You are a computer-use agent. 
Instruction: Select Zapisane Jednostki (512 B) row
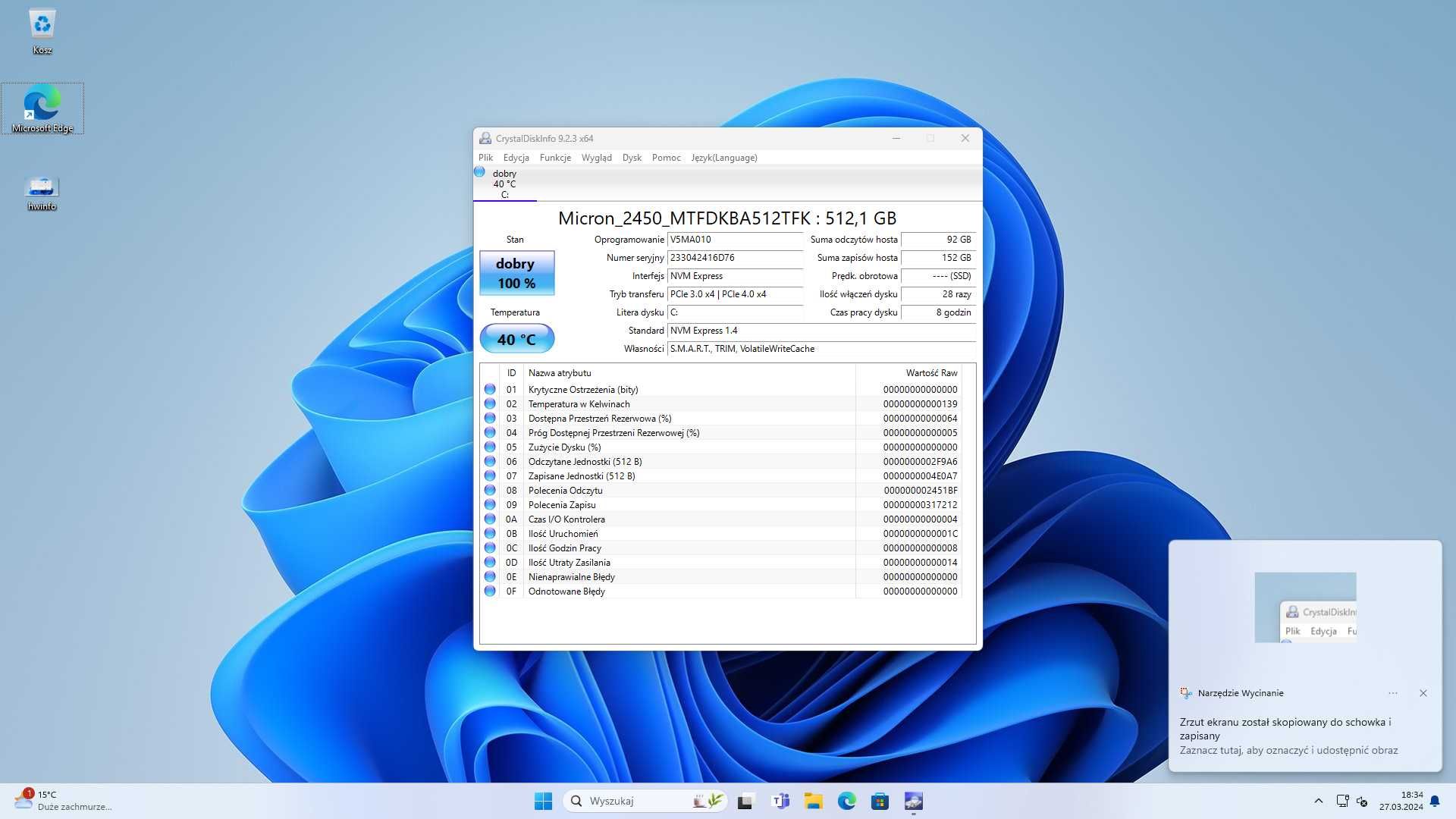tap(720, 475)
